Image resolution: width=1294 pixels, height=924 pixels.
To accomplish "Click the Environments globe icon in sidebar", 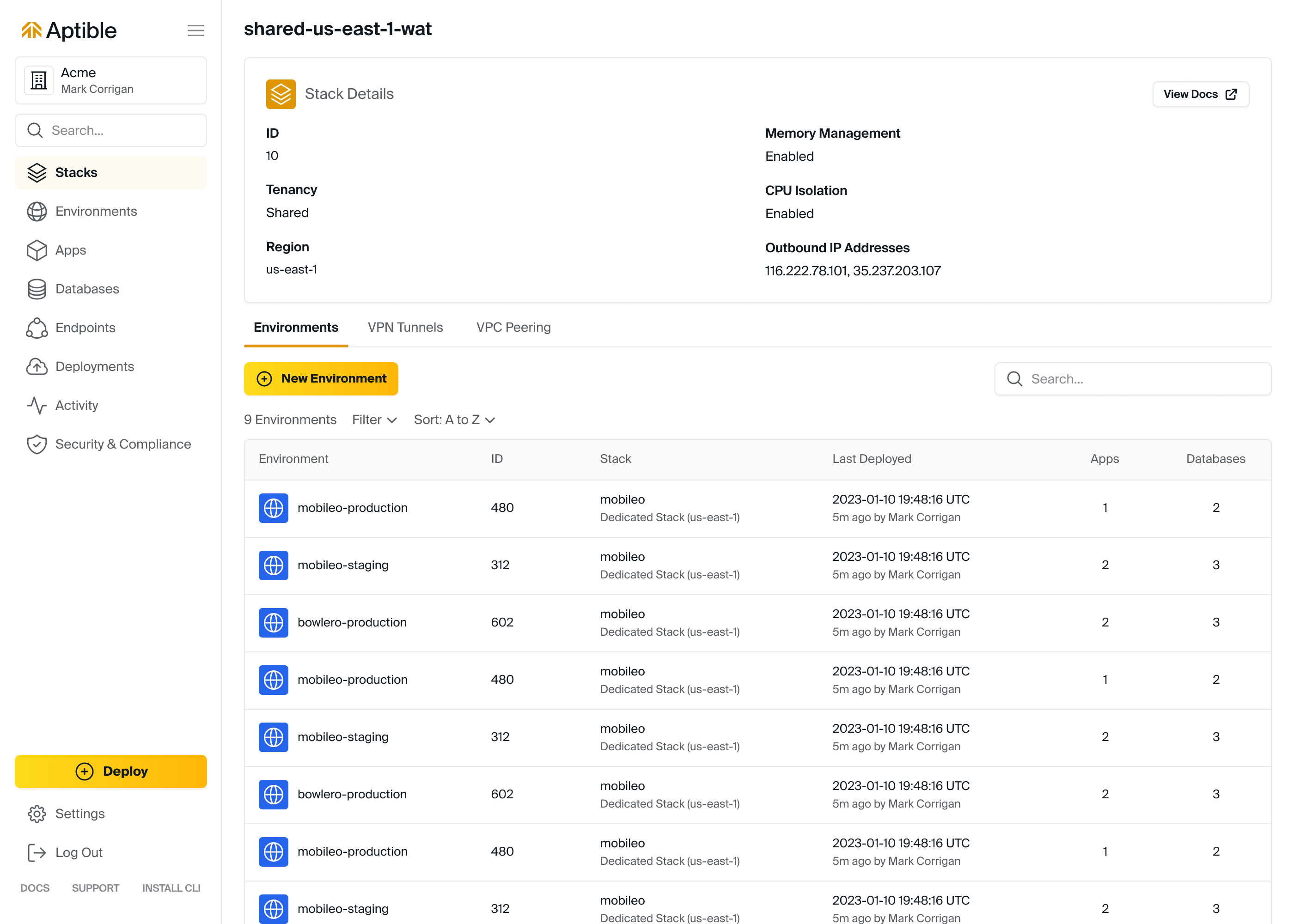I will point(37,212).
